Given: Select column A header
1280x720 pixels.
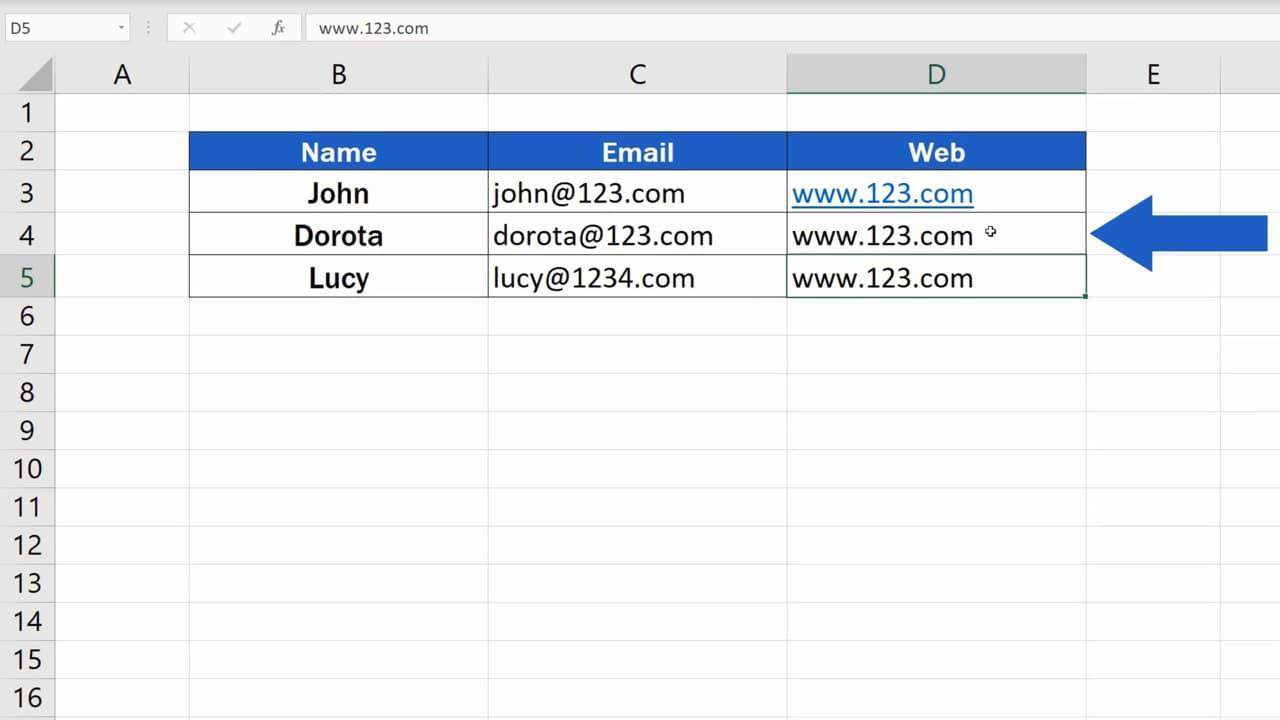Looking at the screenshot, I should [x=122, y=74].
